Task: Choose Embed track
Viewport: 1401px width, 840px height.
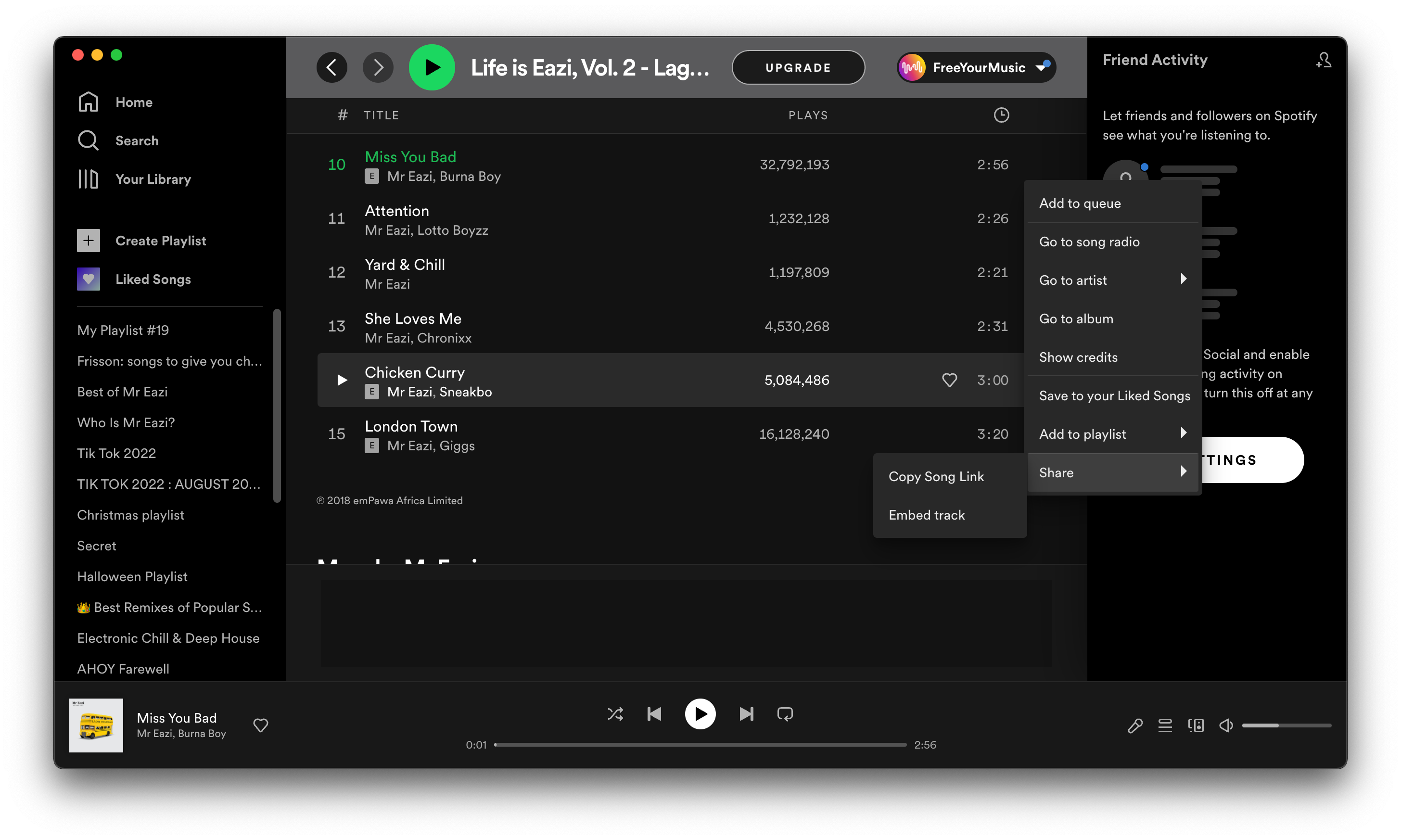Action: click(x=949, y=514)
